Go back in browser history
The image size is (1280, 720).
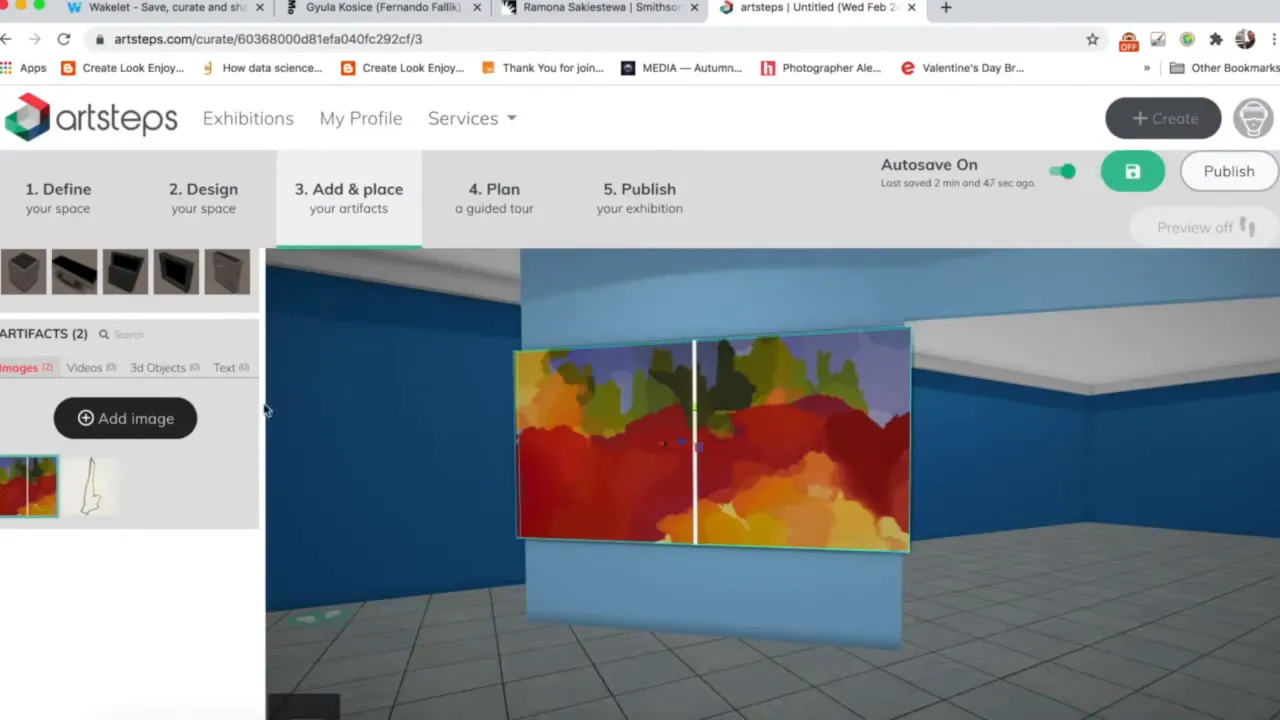point(7,39)
